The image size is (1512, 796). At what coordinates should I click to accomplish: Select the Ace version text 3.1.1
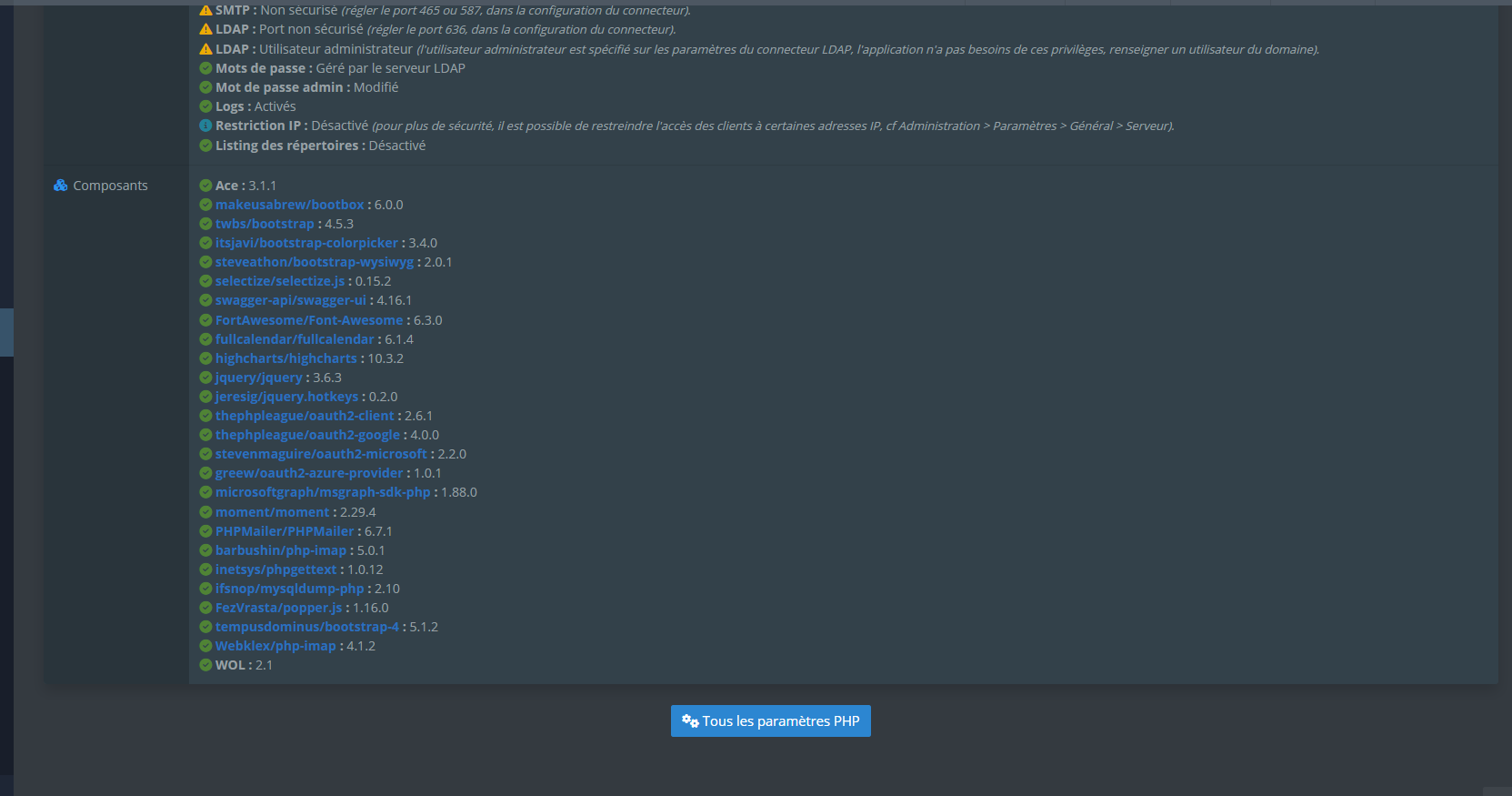(263, 186)
